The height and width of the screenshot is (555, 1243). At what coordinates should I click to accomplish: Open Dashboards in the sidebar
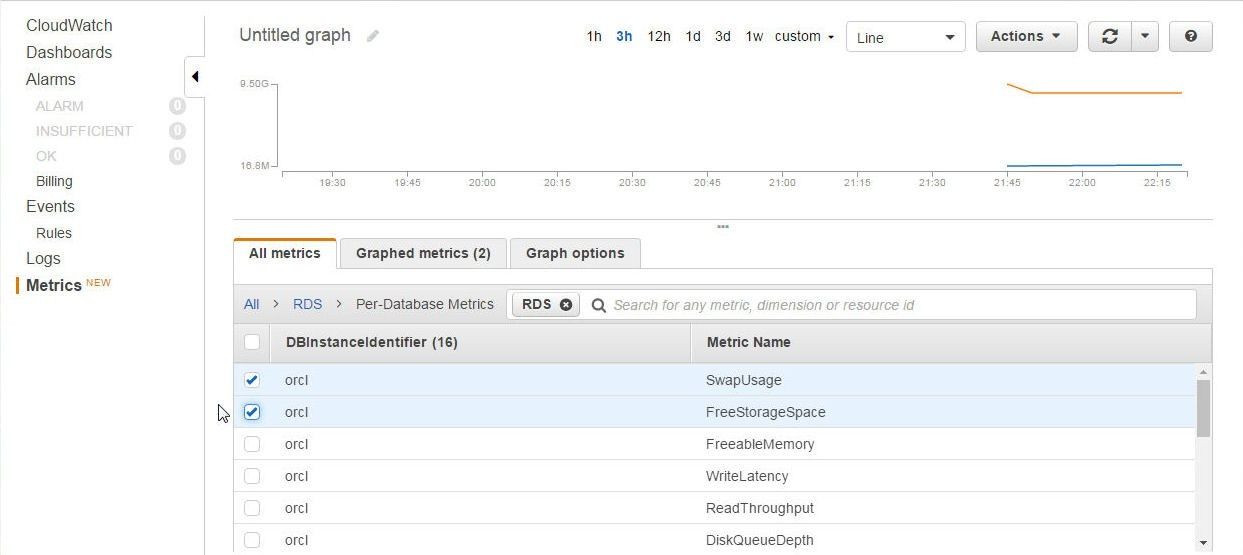69,52
